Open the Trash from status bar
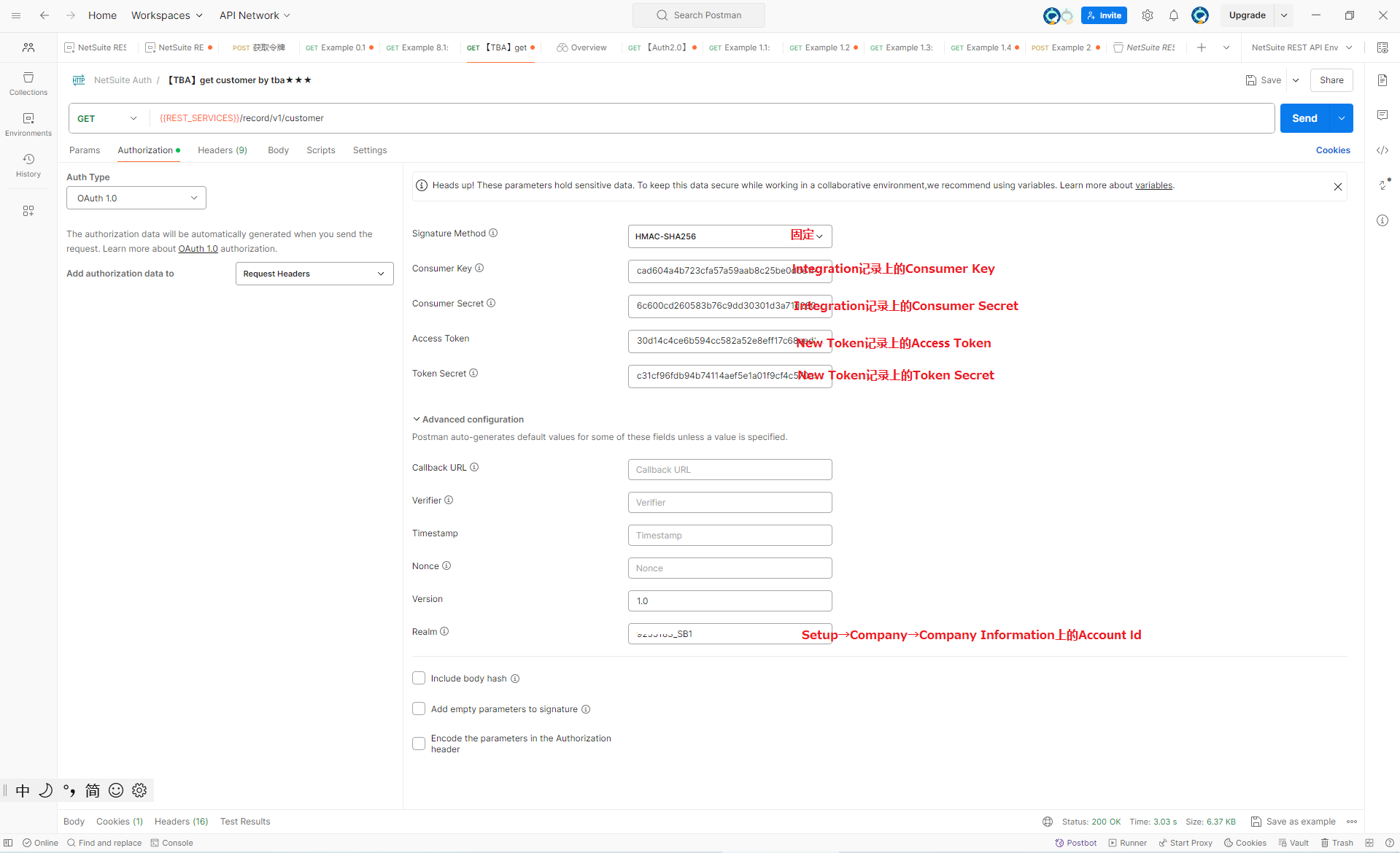The image size is (1400, 853). tap(1337, 843)
